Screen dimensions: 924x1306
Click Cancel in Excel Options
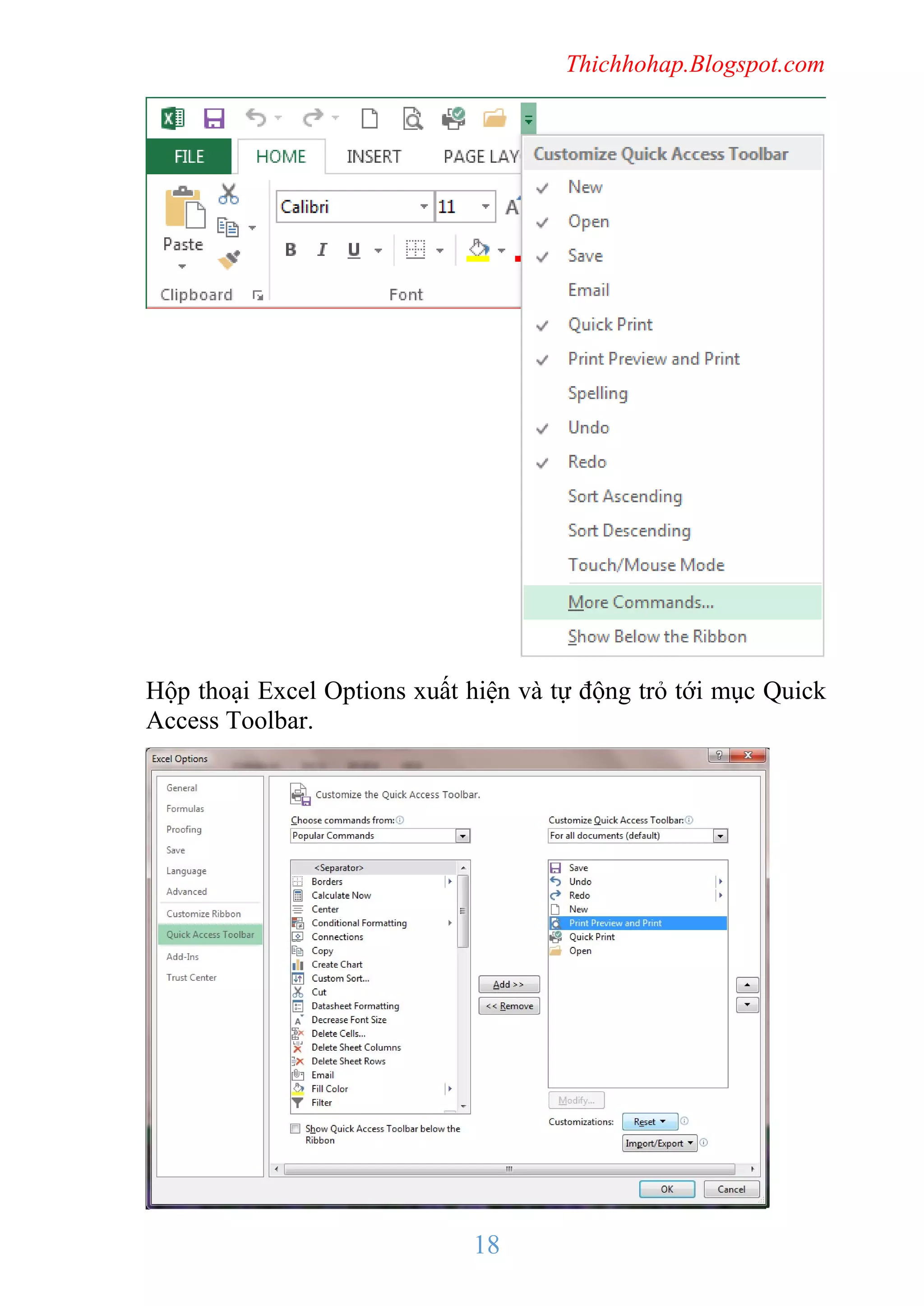pyautogui.click(x=731, y=1190)
